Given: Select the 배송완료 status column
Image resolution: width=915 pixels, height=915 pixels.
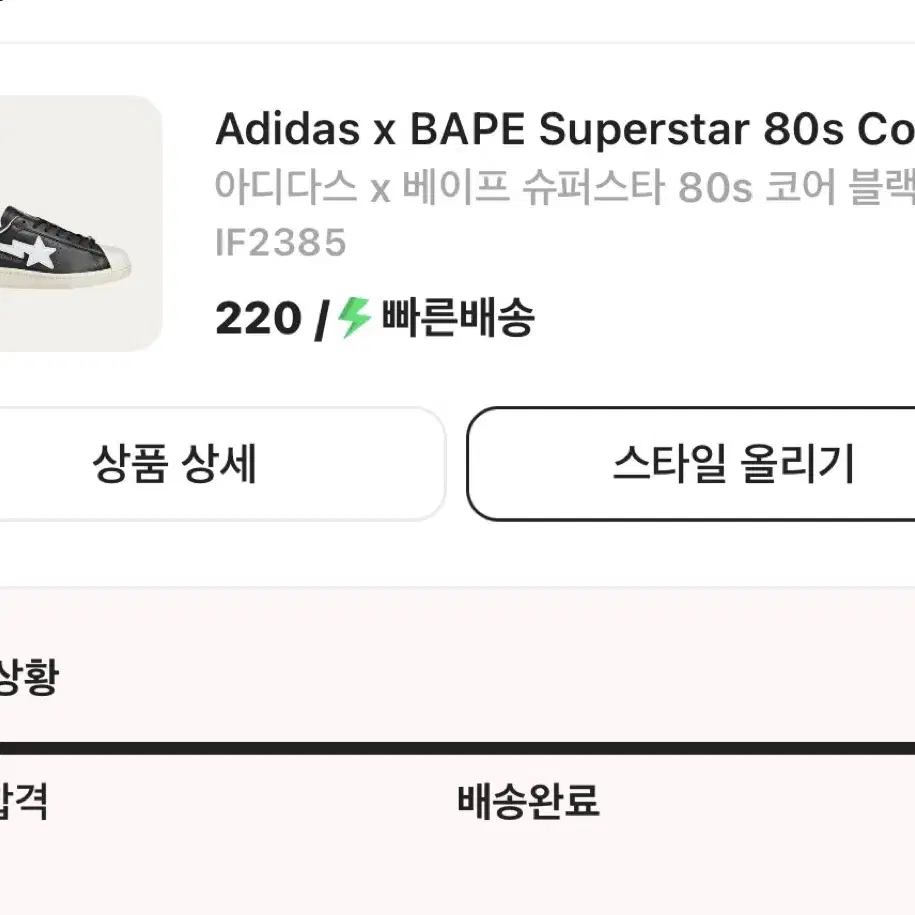Looking at the screenshot, I should coord(529,801).
